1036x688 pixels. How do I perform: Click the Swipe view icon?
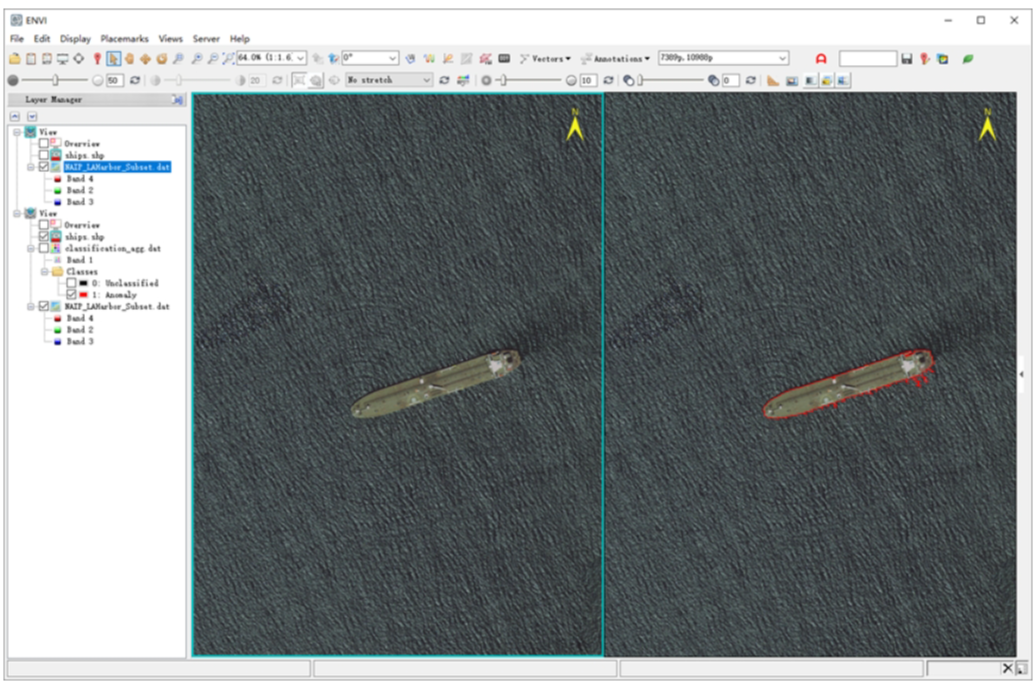point(843,81)
